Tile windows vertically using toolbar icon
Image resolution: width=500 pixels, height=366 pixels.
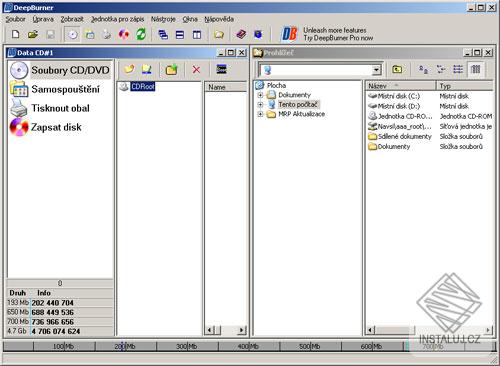point(197,34)
